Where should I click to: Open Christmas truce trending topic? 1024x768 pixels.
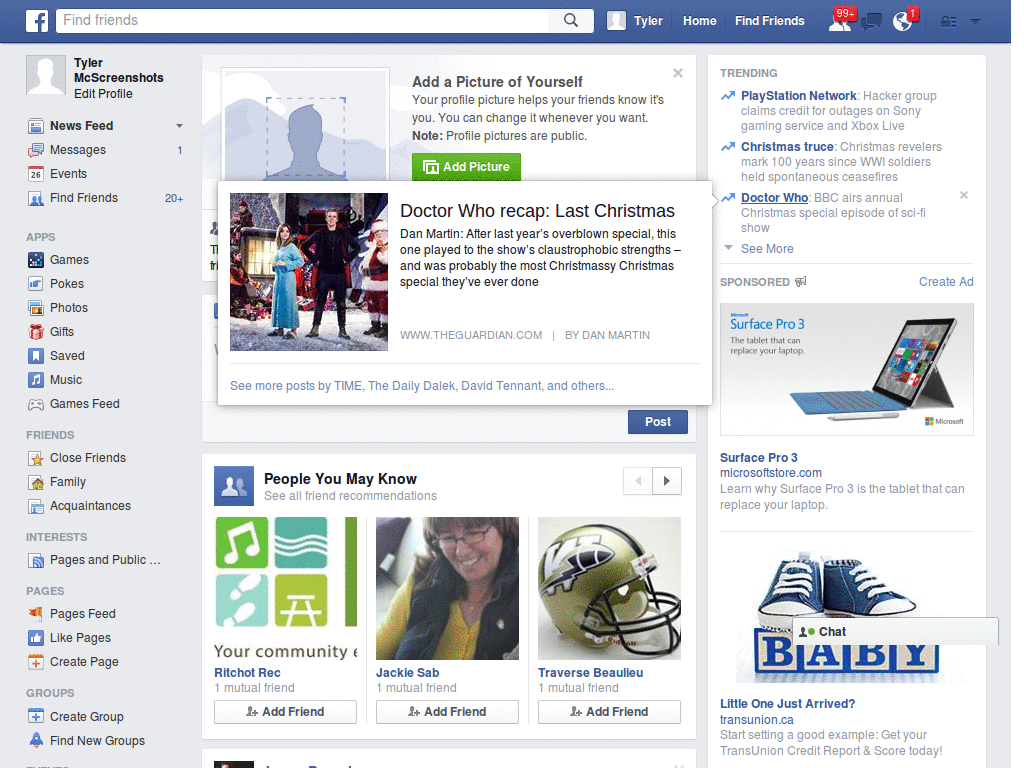coord(787,147)
